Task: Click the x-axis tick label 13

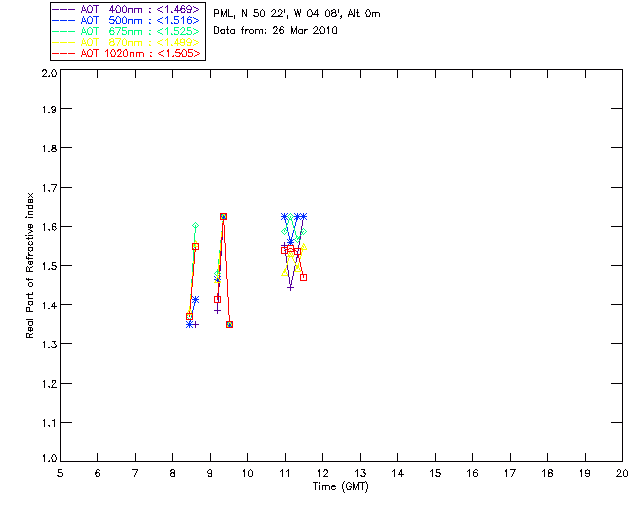Action: (360, 473)
